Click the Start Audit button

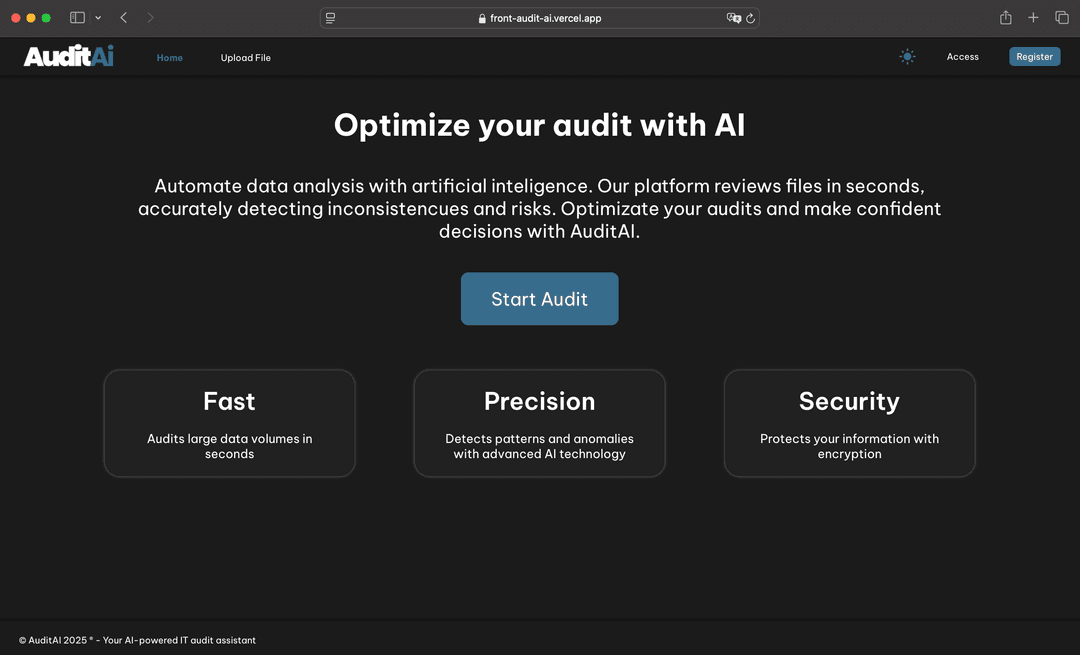pyautogui.click(x=539, y=299)
